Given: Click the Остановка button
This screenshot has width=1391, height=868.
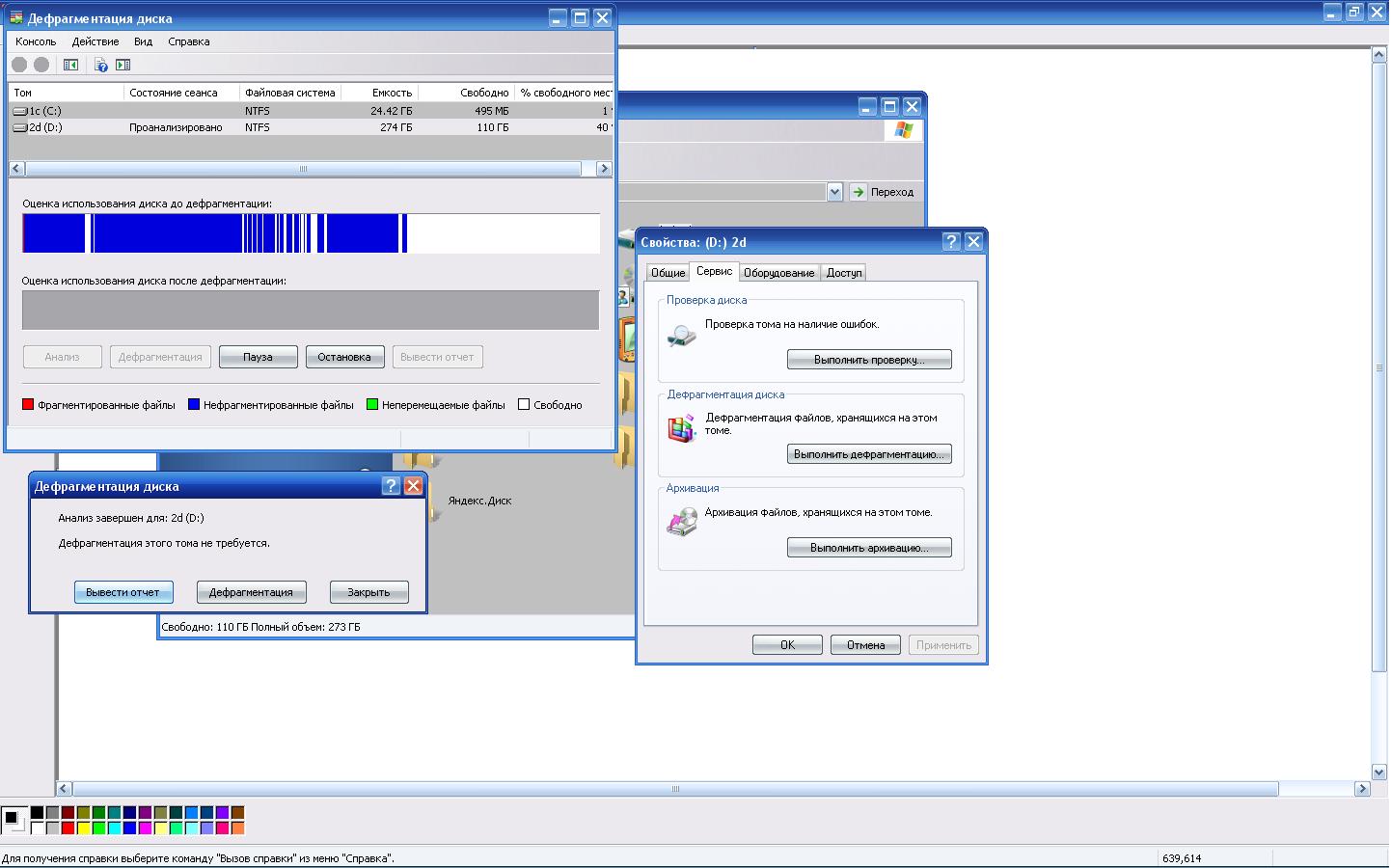Looking at the screenshot, I should pyautogui.click(x=344, y=357).
